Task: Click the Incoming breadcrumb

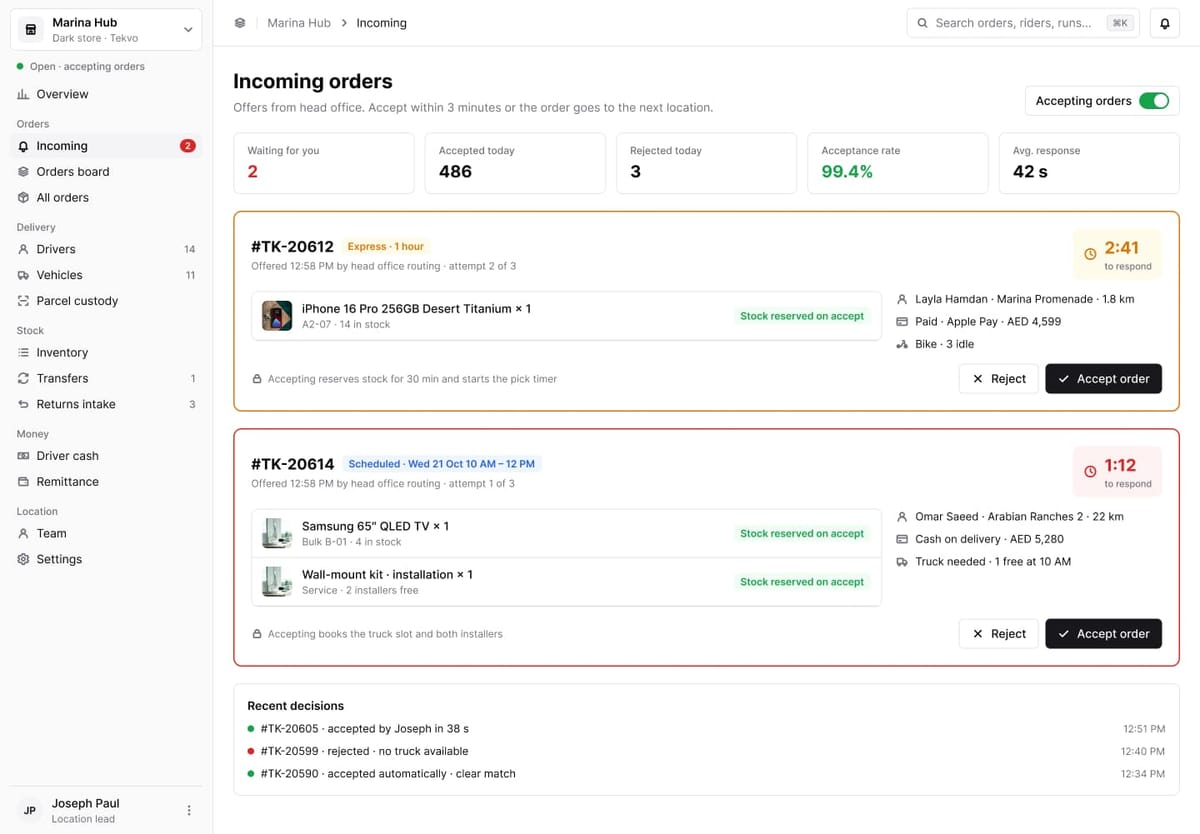Action: click(x=381, y=23)
